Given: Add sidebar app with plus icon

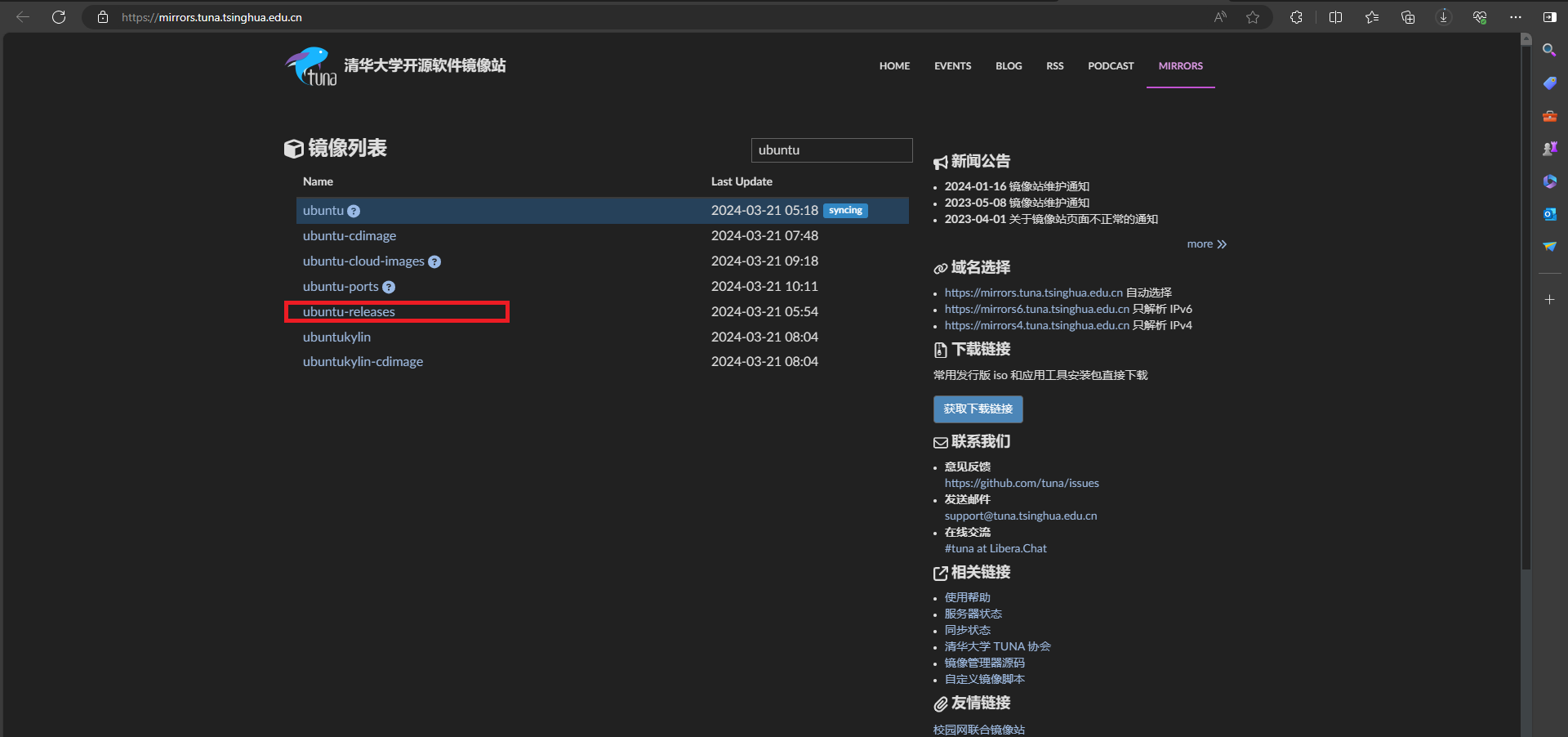Looking at the screenshot, I should click(x=1549, y=300).
